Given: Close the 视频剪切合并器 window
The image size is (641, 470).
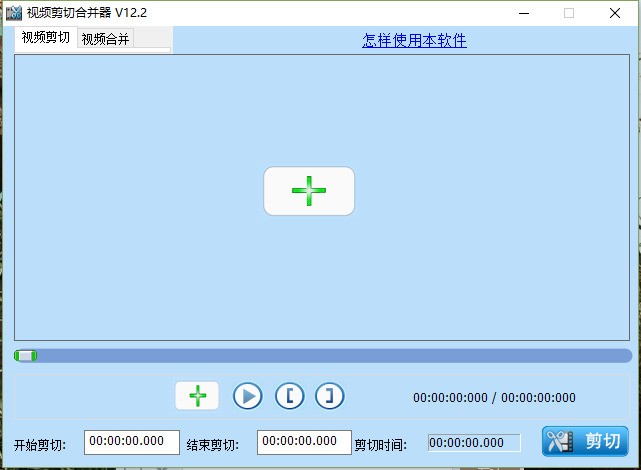Looking at the screenshot, I should 615,13.
